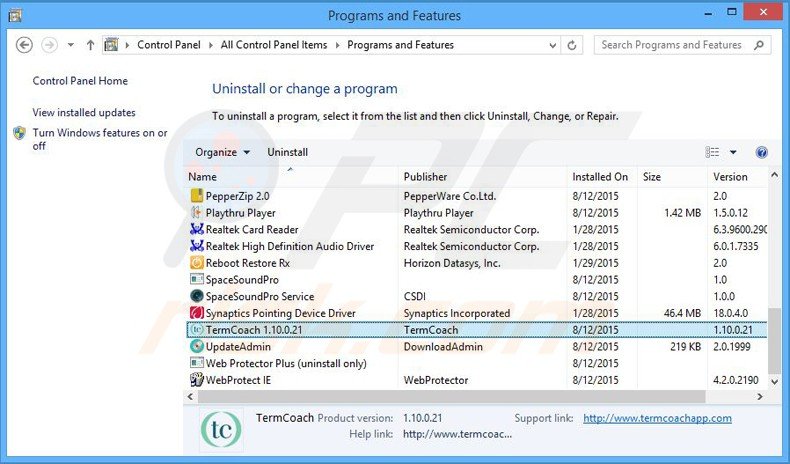Image resolution: width=790 pixels, height=464 pixels.
Task: Expand the All Control Panel Items chevron
Action: tap(337, 45)
